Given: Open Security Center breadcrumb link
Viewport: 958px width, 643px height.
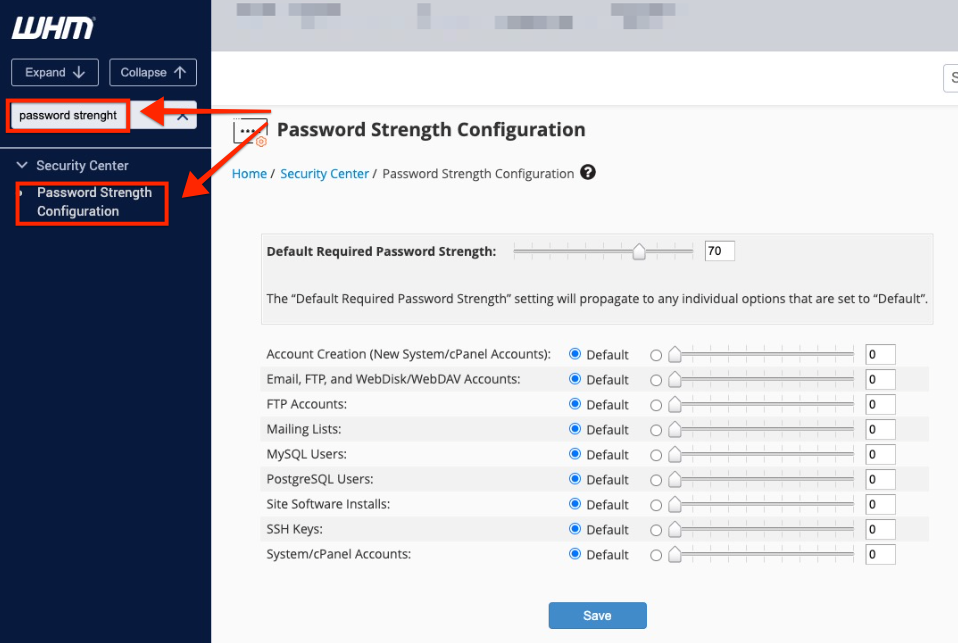Looking at the screenshot, I should pos(324,174).
